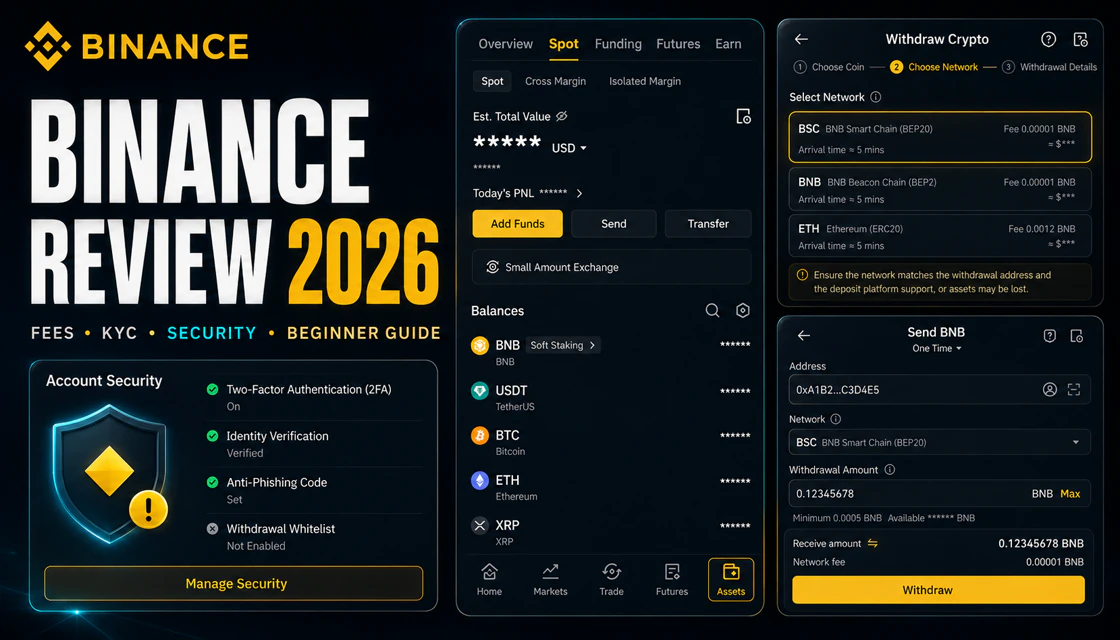Open balances settings hexagon icon

point(743,310)
